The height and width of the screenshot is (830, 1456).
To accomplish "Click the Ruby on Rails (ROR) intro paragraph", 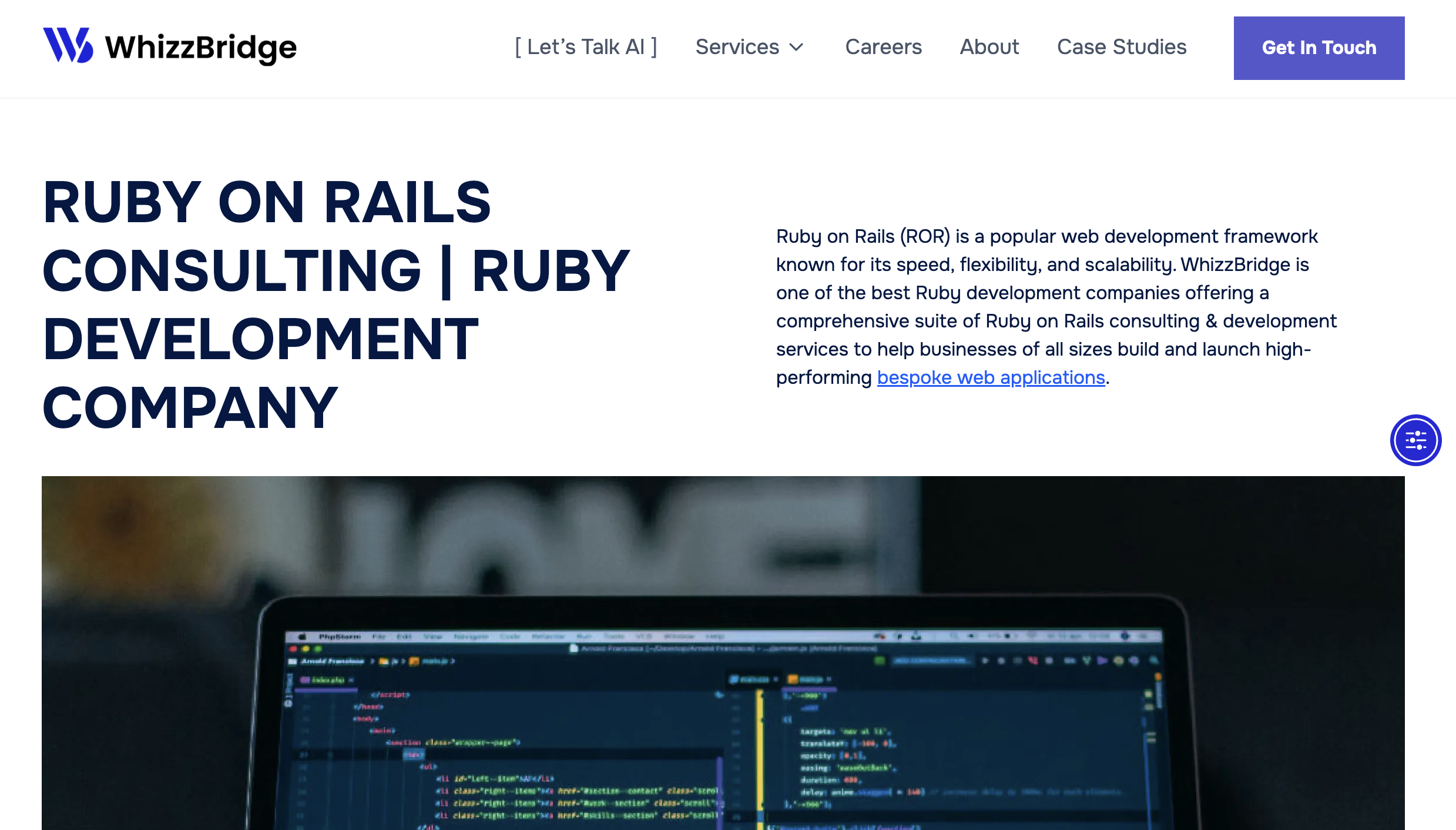I will coord(1056,307).
